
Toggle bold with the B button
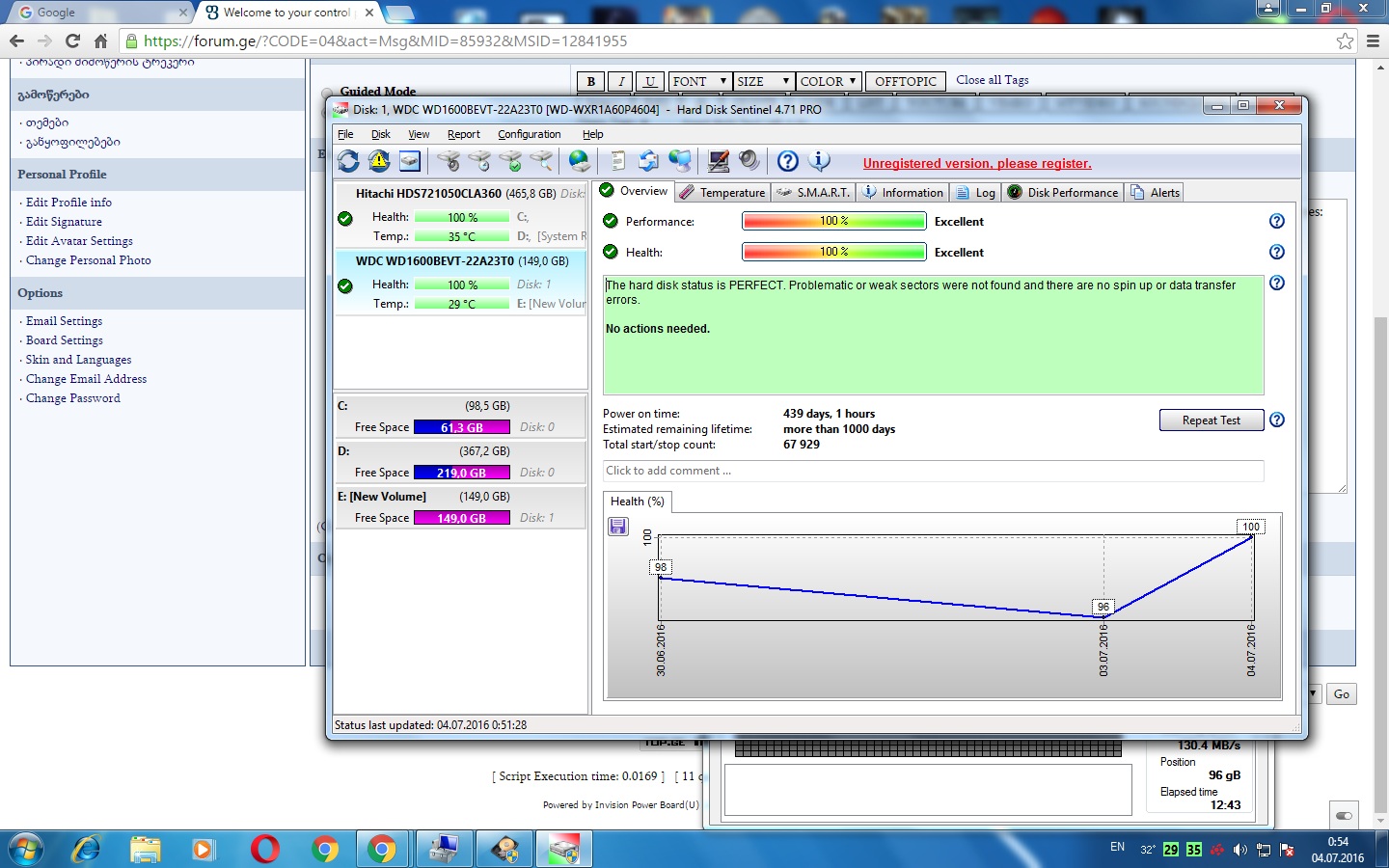(x=590, y=82)
